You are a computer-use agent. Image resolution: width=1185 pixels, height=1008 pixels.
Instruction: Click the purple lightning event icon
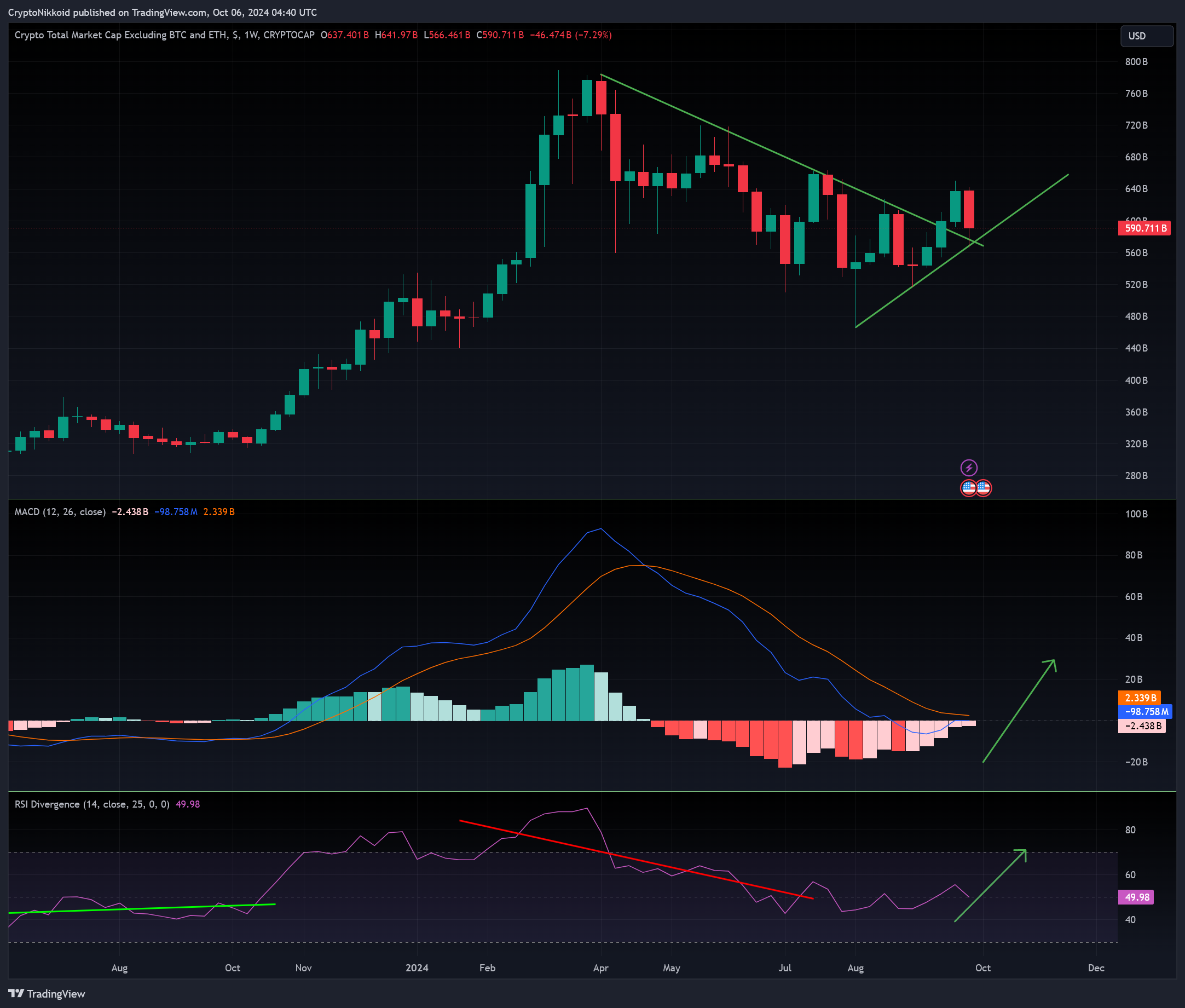[x=969, y=468]
